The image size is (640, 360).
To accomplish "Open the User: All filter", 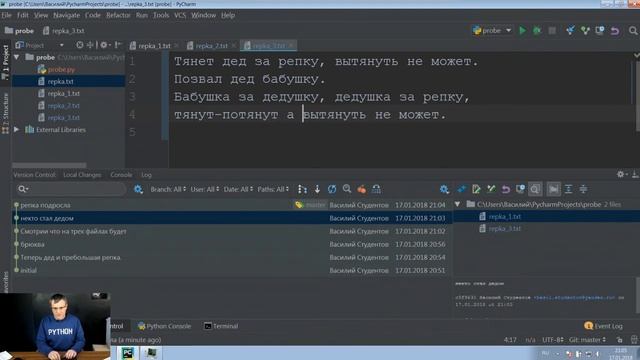I will coord(204,189).
